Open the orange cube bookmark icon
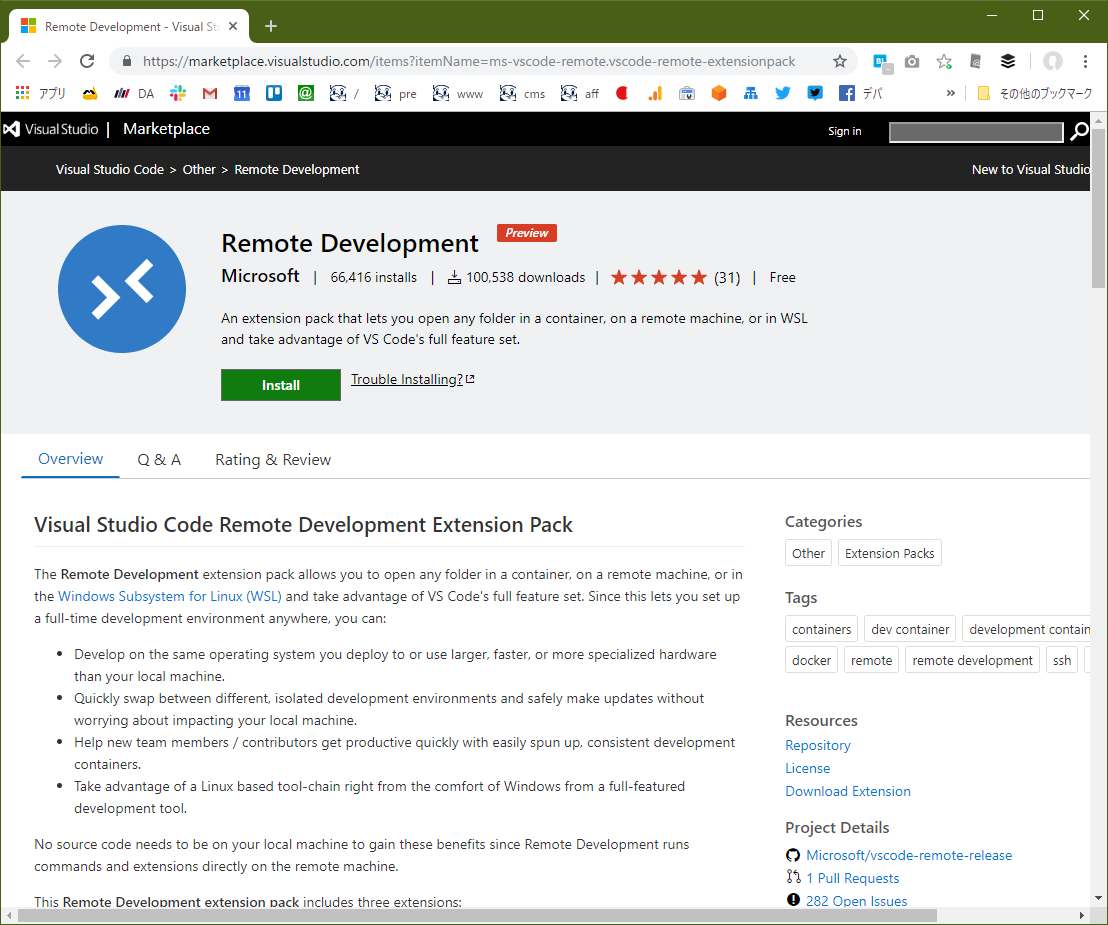Image resolution: width=1108 pixels, height=925 pixels. tap(719, 93)
